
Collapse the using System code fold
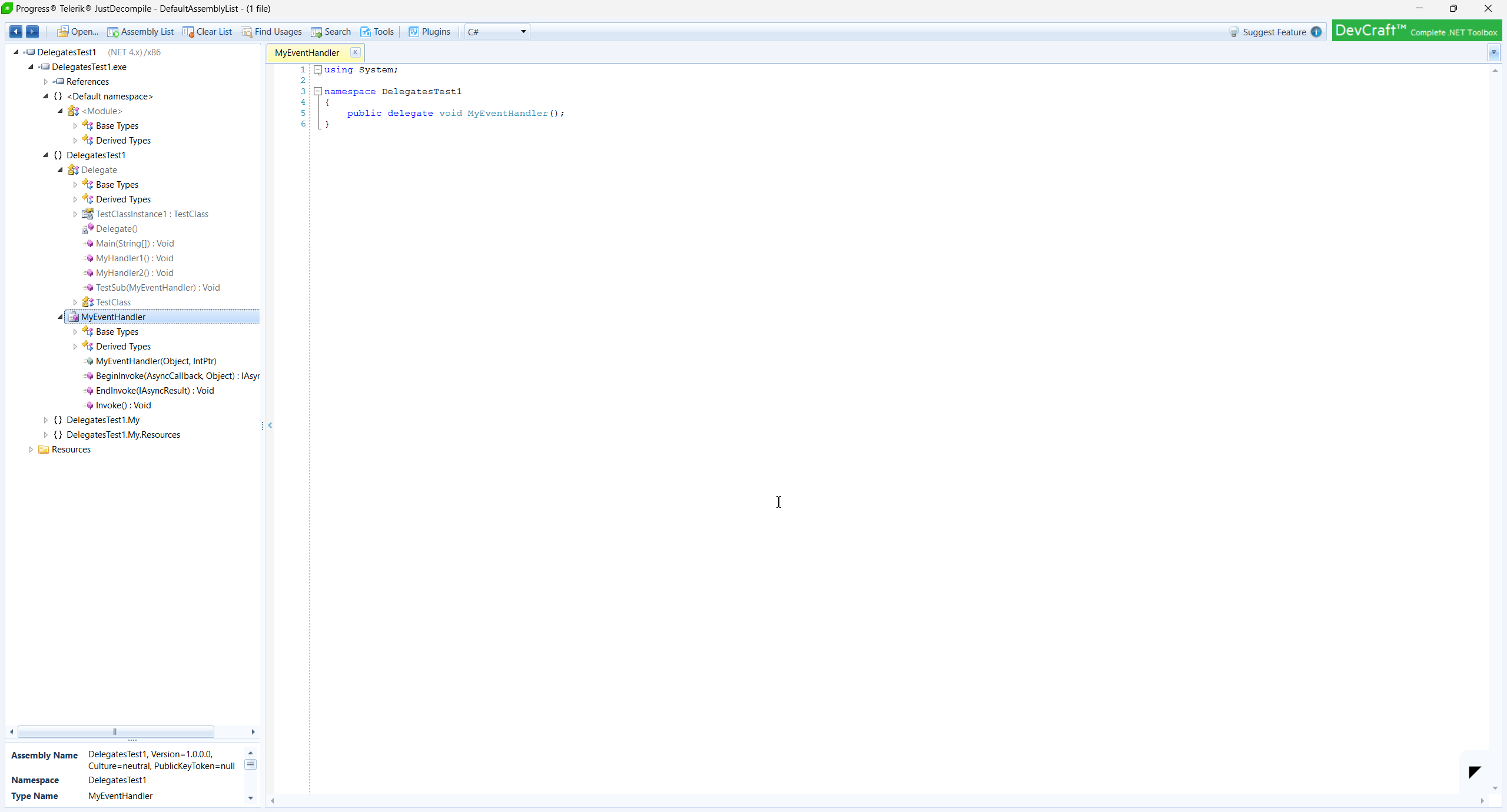pyautogui.click(x=318, y=69)
